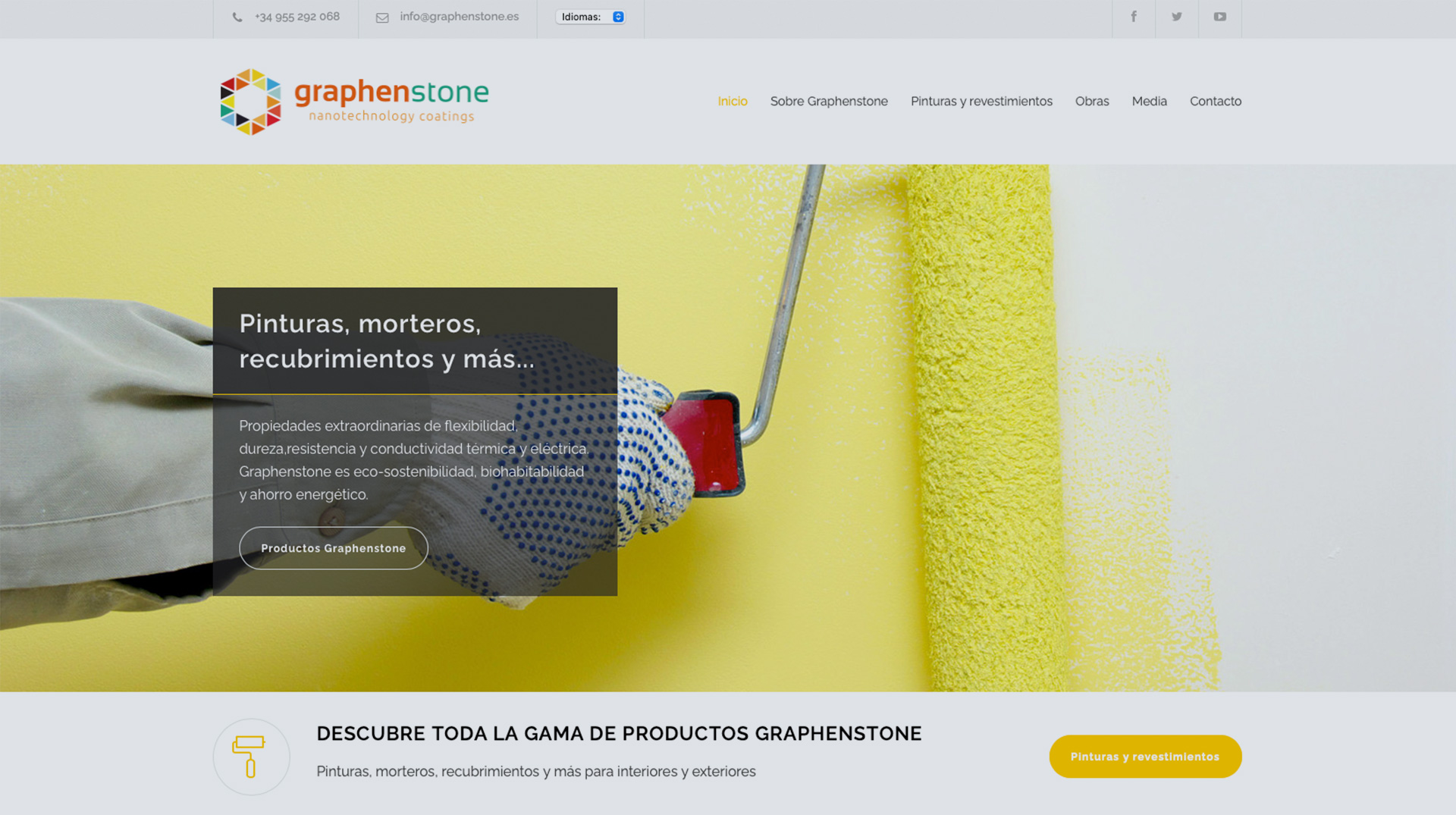Viewport: 1456px width, 815px height.
Task: Click the blue arrows of Idiomas selector
Action: coord(618,17)
